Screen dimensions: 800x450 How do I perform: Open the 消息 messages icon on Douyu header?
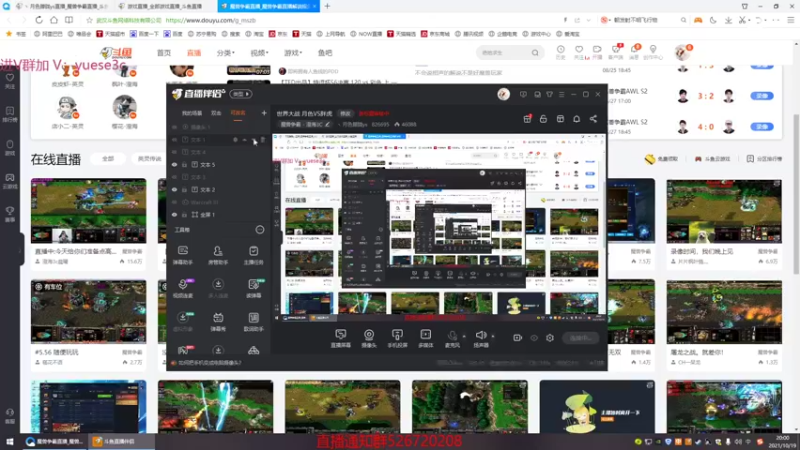(x=634, y=52)
